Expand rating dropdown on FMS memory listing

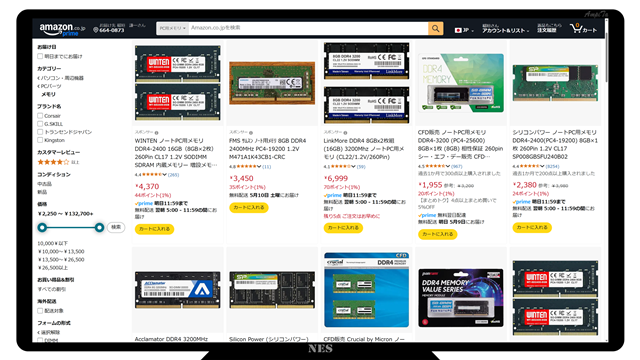click(x=258, y=167)
